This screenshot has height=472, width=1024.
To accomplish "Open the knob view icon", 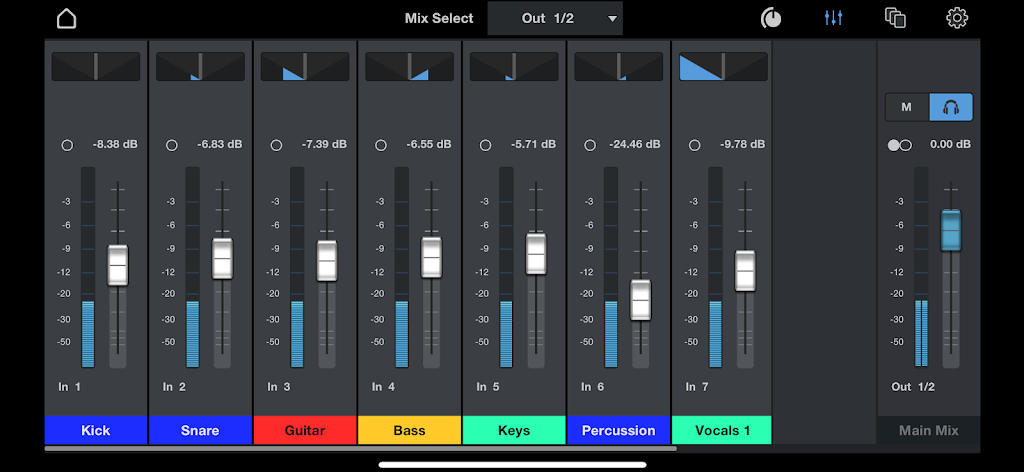I will [771, 18].
